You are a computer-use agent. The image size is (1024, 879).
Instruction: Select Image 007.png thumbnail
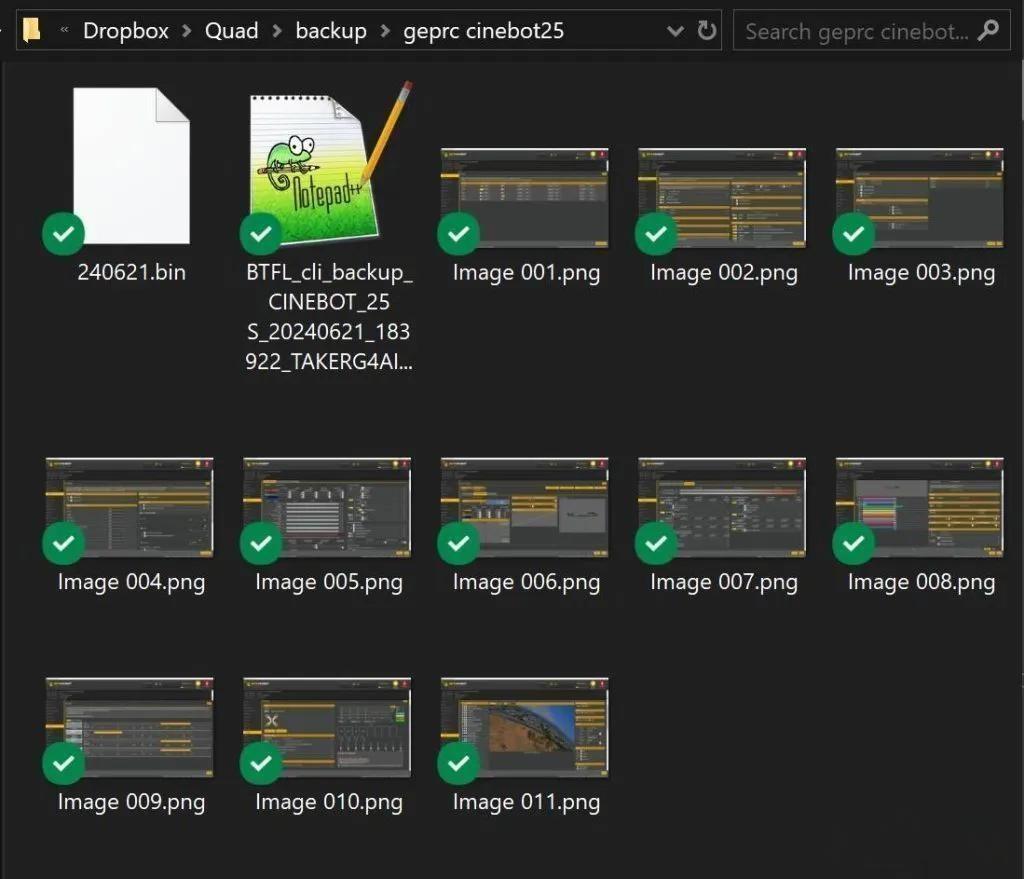(722, 507)
